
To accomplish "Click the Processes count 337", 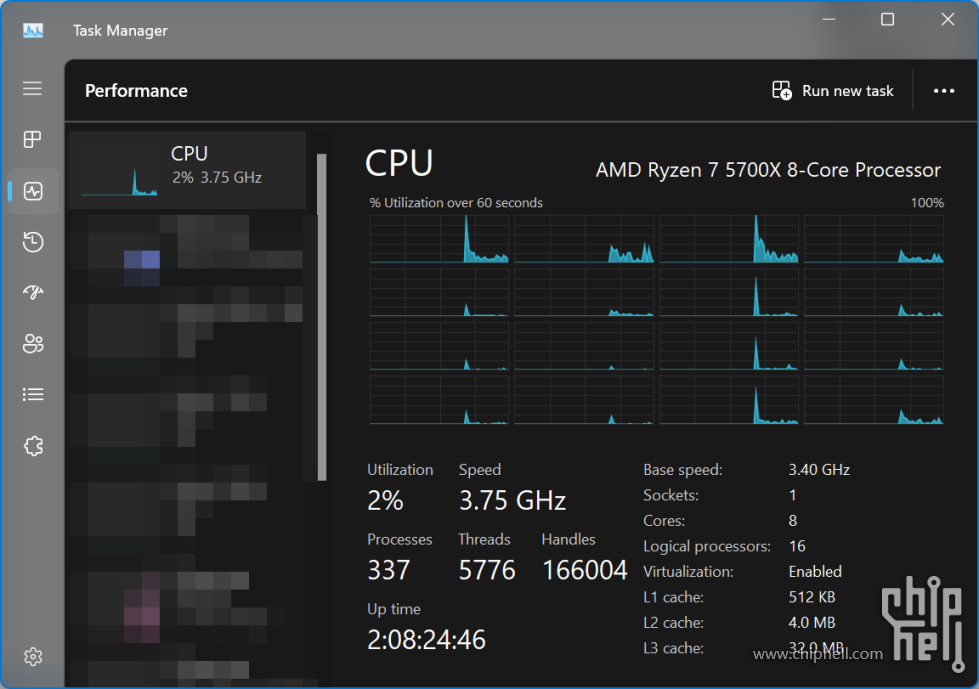I will (388, 570).
